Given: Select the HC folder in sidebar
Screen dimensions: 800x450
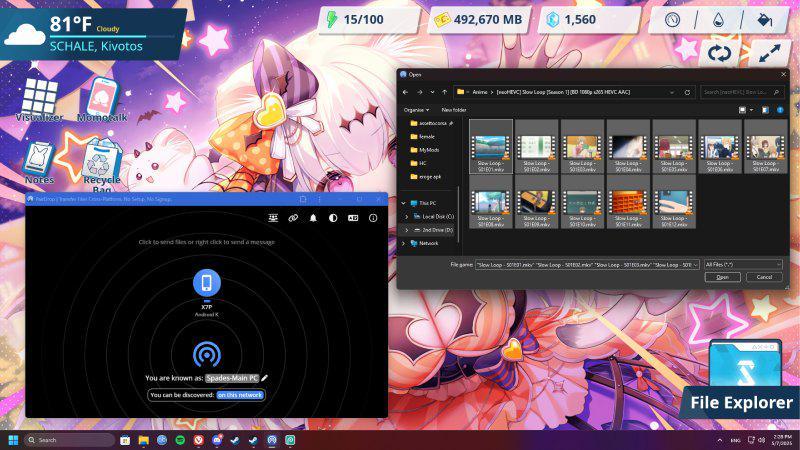Looking at the screenshot, I should pos(418,163).
